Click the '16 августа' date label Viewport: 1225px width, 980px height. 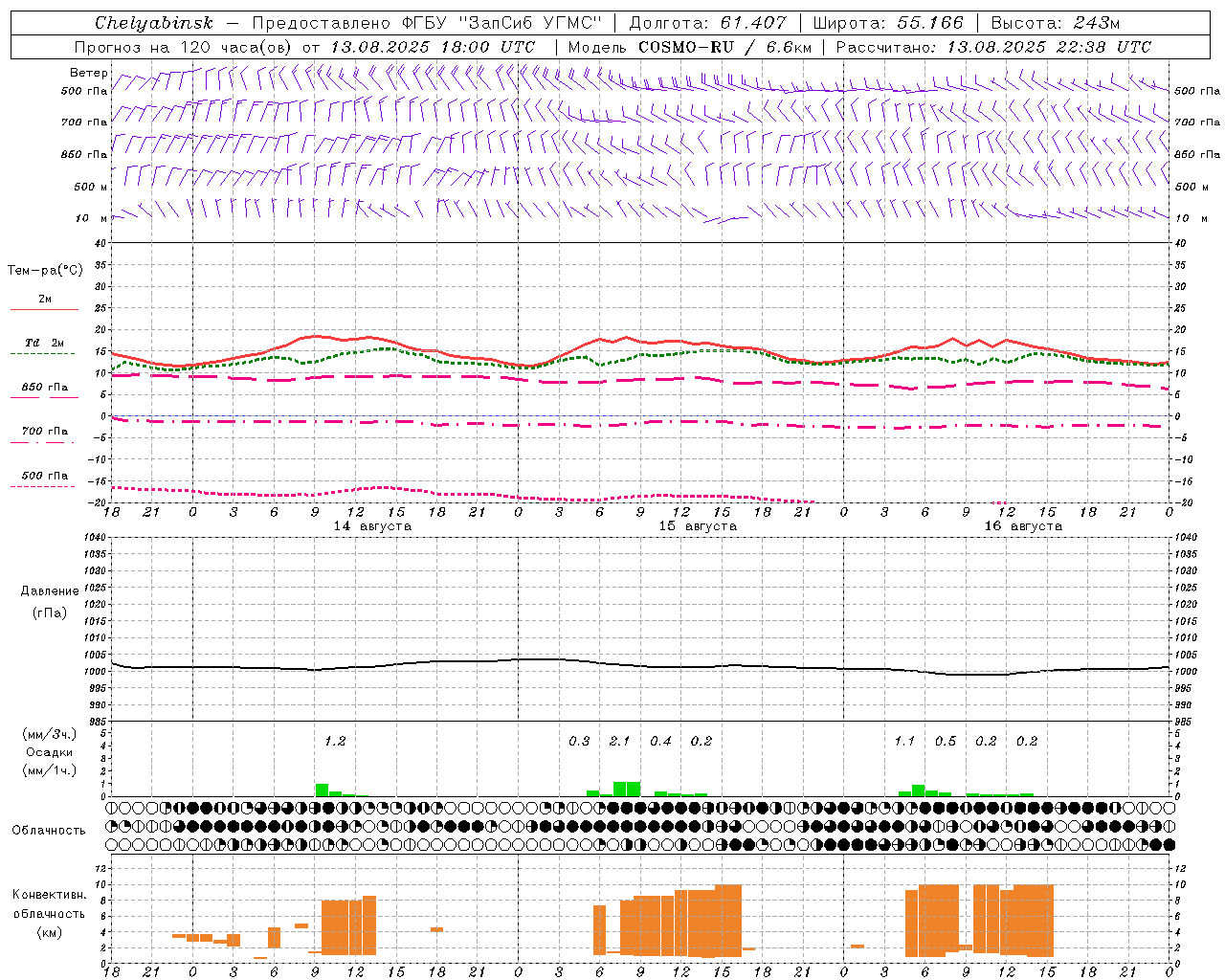click(1023, 526)
